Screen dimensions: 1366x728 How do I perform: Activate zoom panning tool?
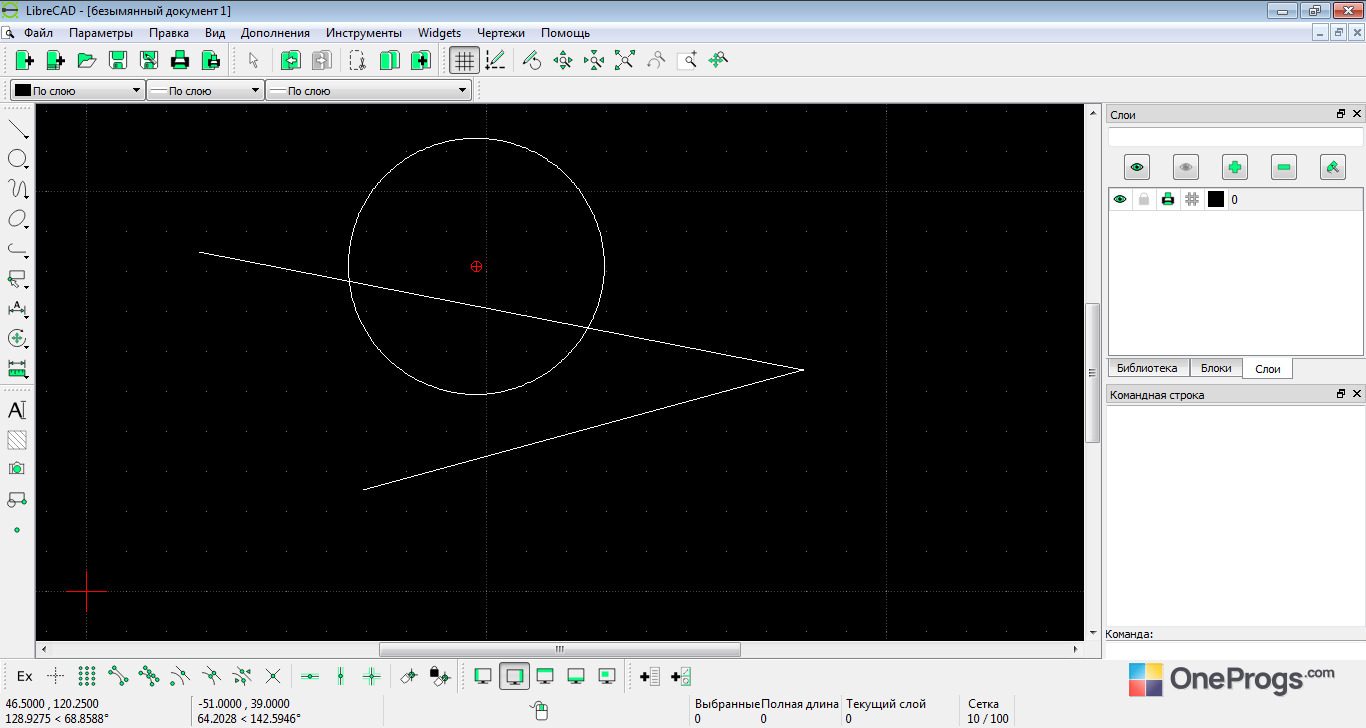tap(718, 60)
